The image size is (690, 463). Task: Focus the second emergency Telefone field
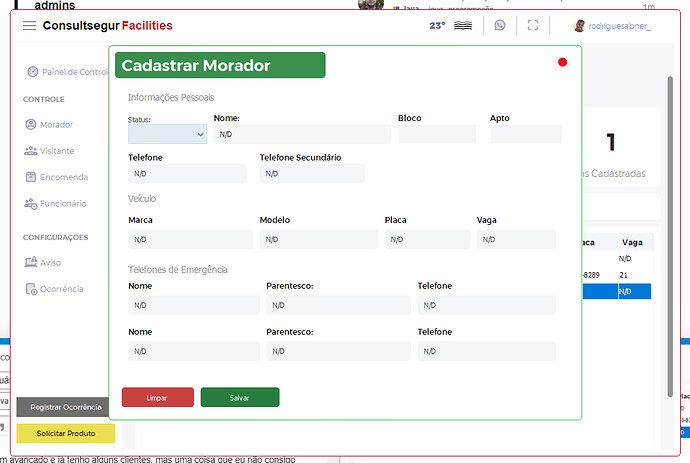coord(487,351)
